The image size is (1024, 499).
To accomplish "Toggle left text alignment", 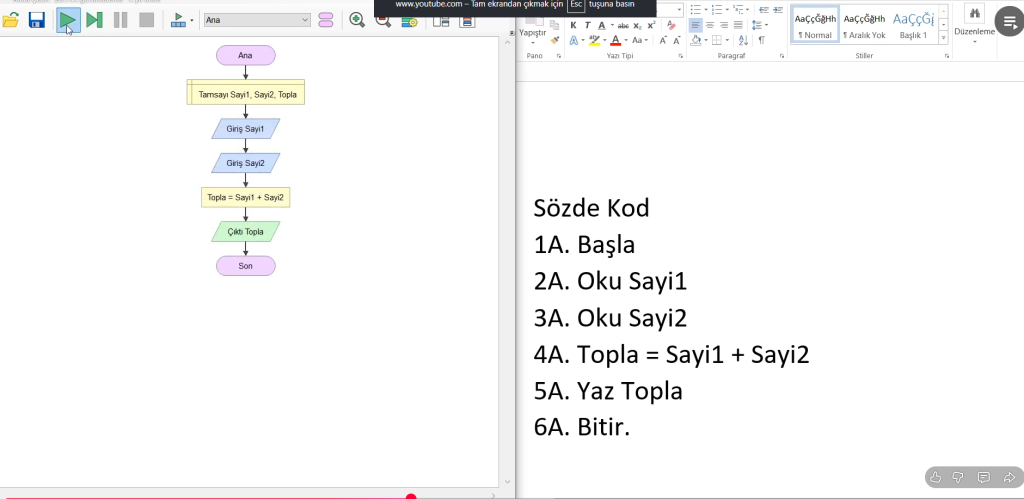I will click(x=694, y=25).
